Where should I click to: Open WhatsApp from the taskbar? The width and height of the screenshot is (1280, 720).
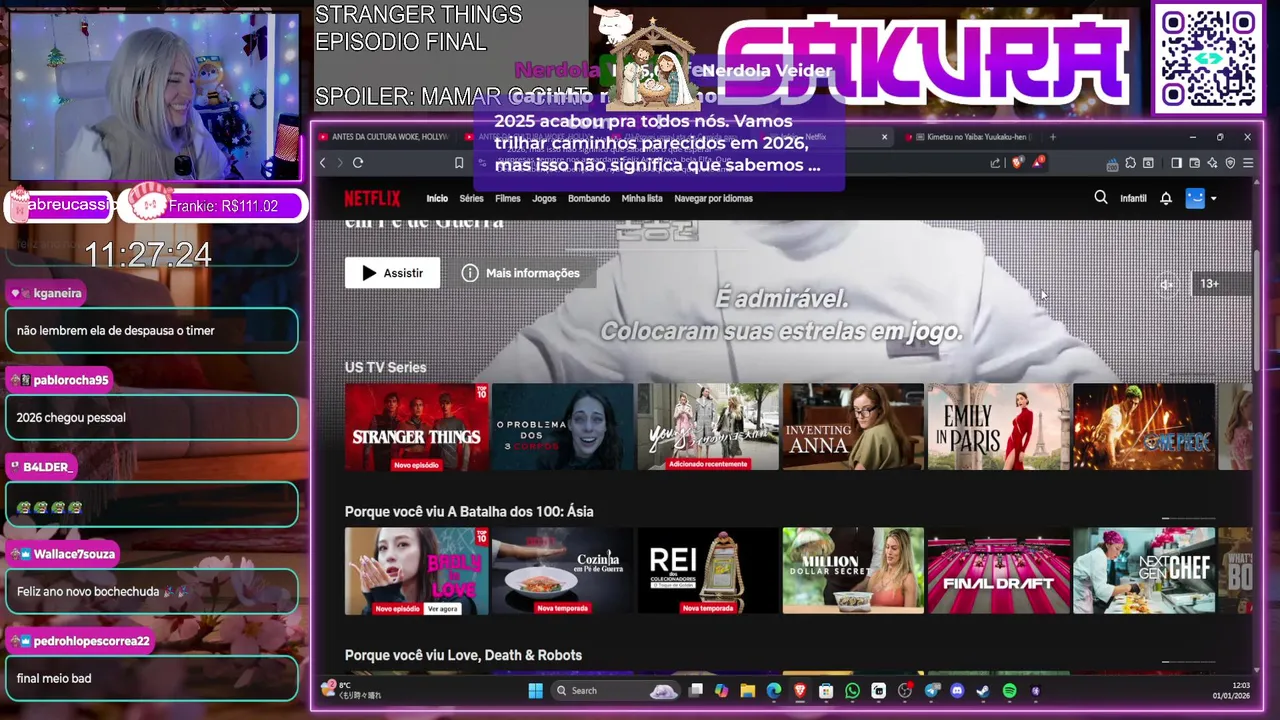coord(852,691)
